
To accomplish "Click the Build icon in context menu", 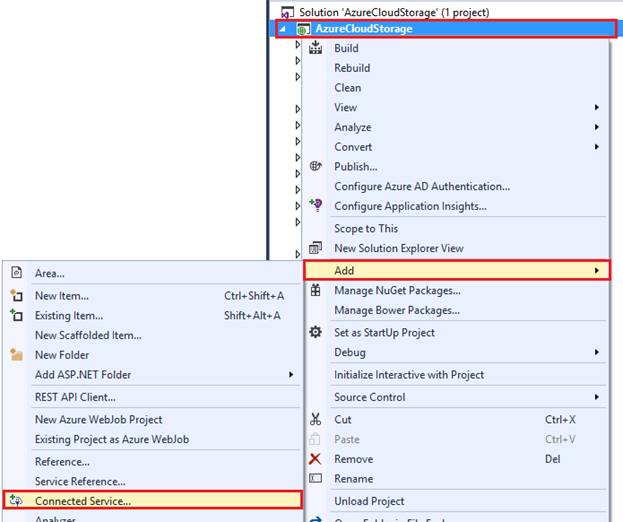I will 315,47.
